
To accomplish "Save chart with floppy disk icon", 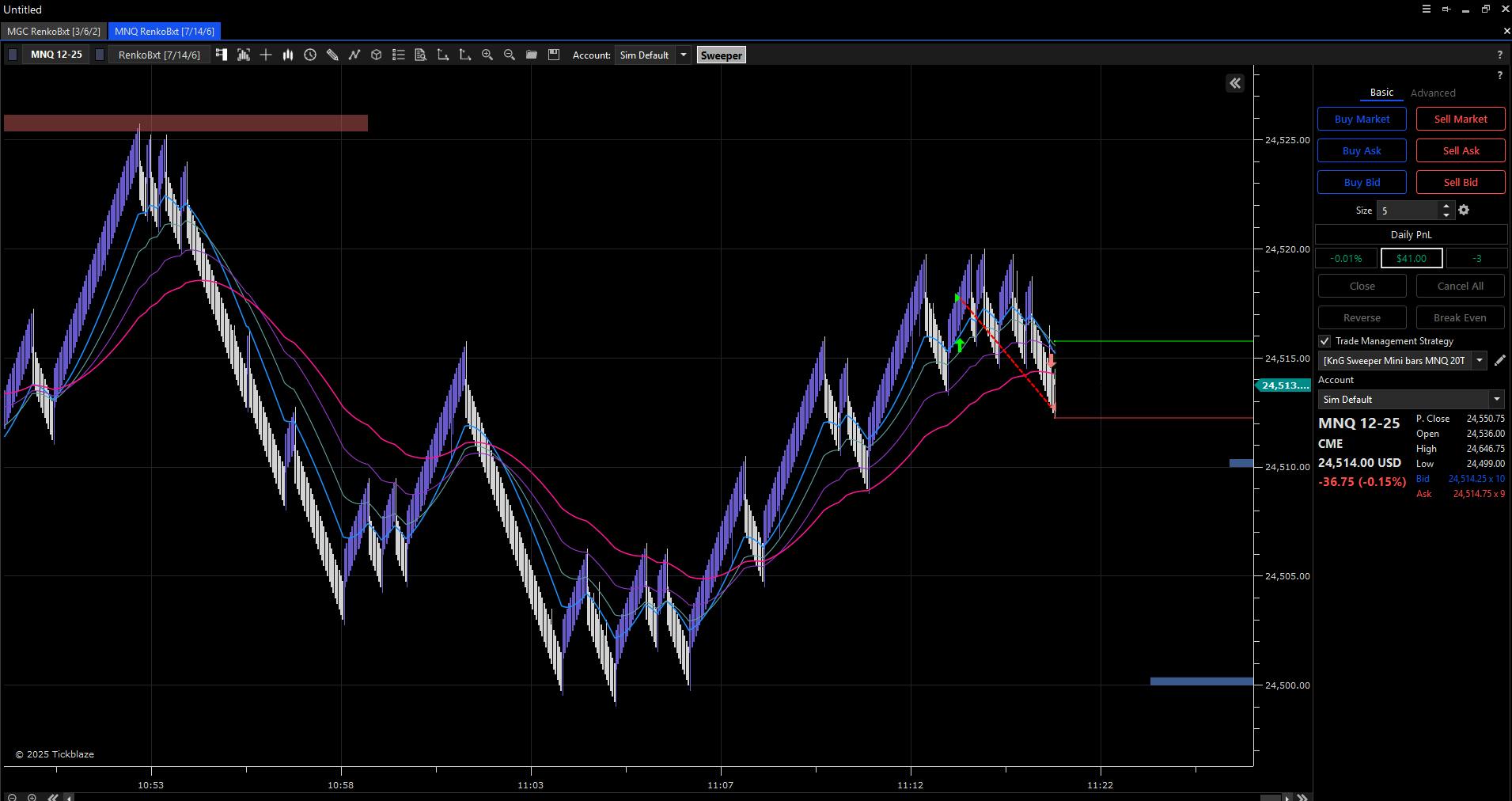I will click(x=554, y=55).
